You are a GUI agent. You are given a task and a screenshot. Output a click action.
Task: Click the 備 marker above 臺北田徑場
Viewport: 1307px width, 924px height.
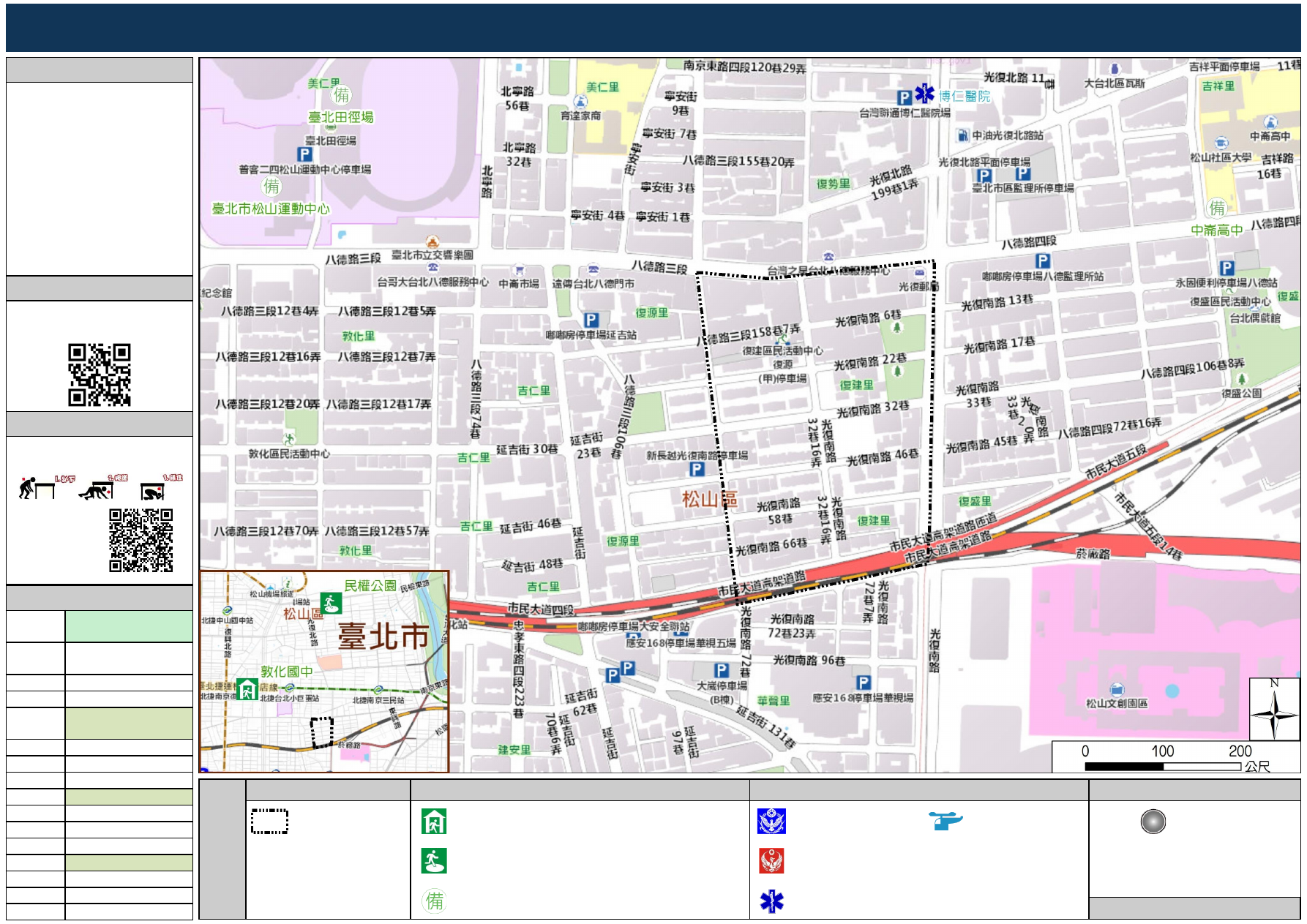(342, 95)
